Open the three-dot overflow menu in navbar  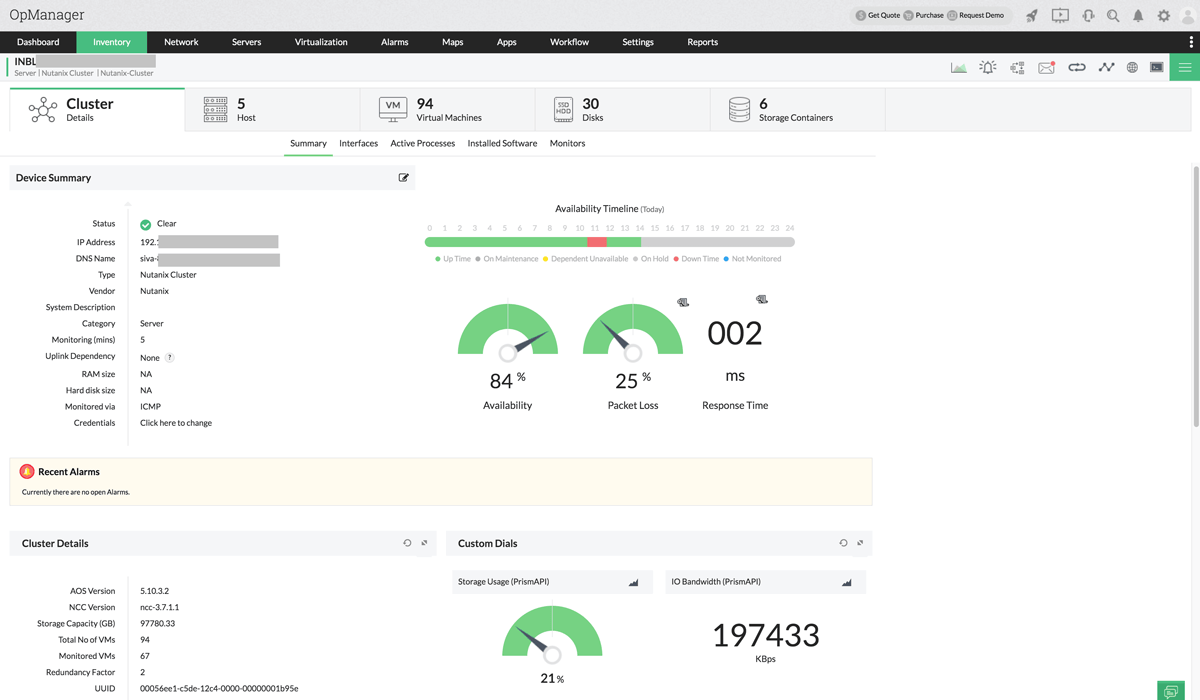click(x=1191, y=42)
